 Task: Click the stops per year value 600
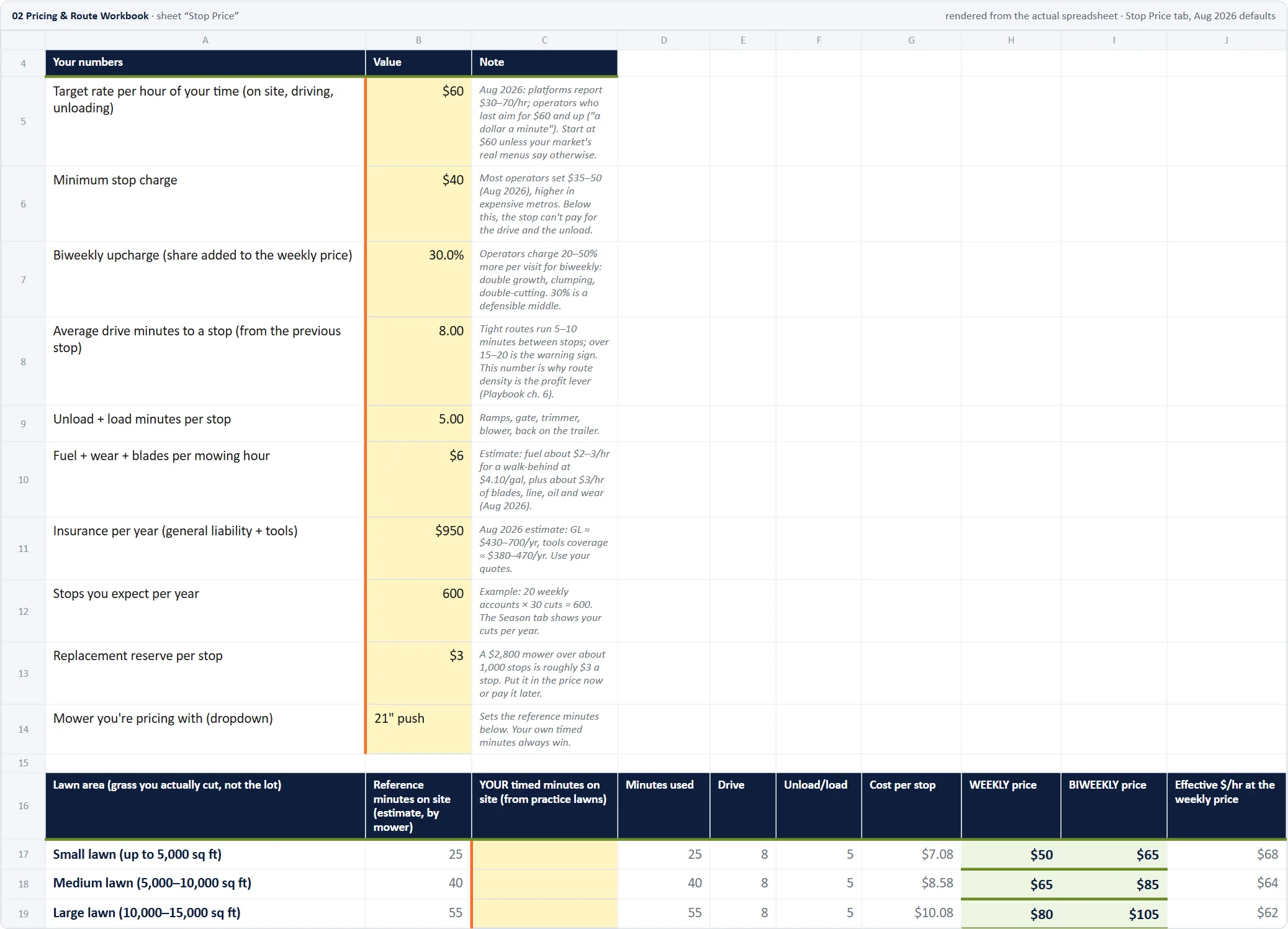[418, 611]
